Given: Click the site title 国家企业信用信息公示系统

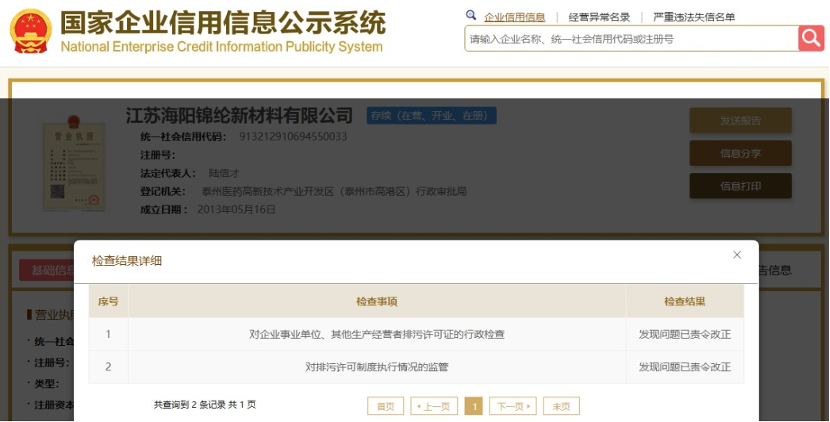Looking at the screenshot, I should tap(223, 23).
